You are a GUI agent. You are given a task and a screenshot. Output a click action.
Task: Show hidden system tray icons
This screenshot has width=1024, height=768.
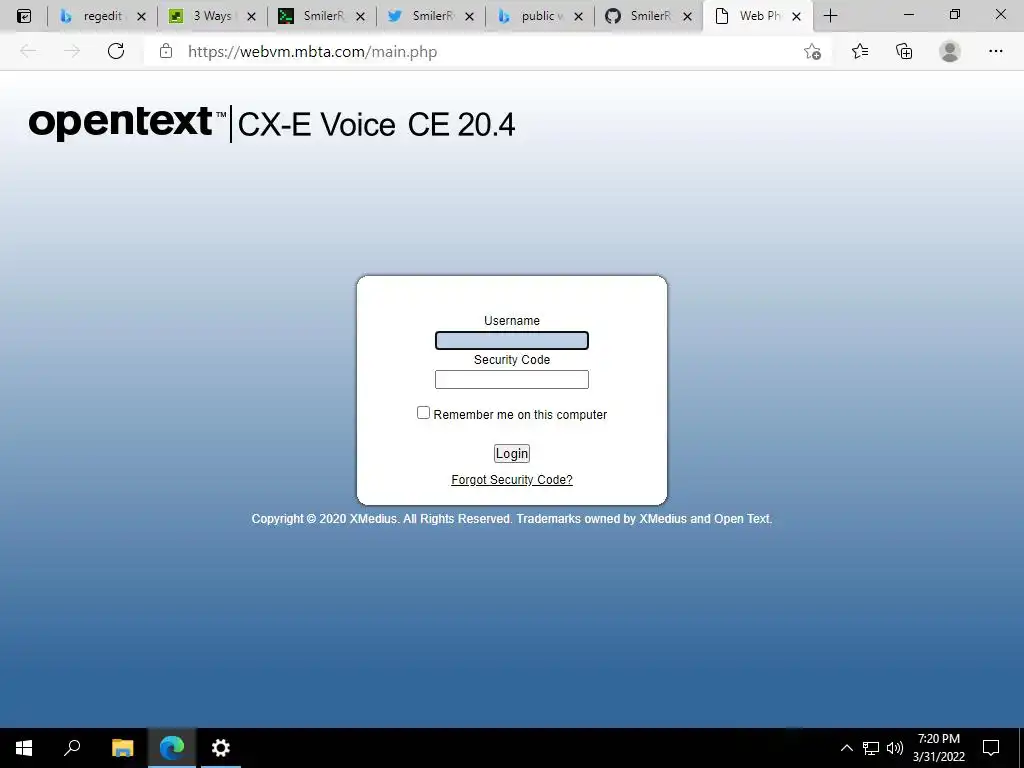[846, 748]
